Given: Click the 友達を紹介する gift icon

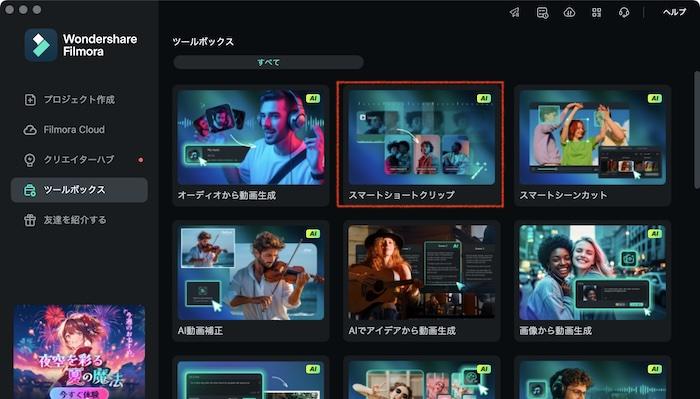Looking at the screenshot, I should [x=30, y=220].
